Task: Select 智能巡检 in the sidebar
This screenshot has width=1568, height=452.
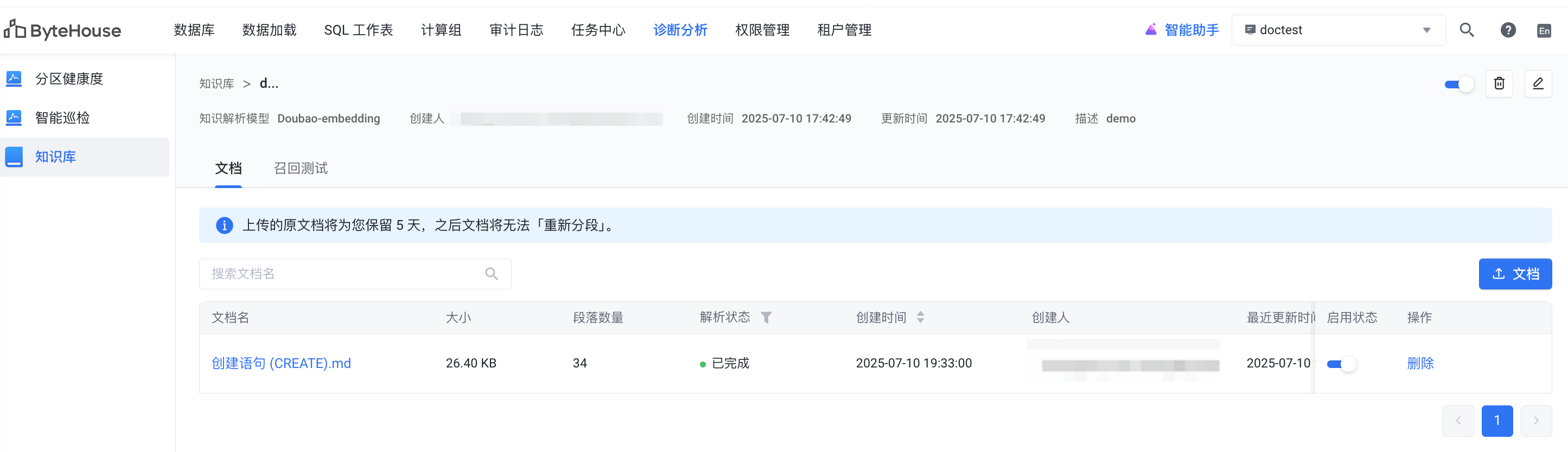Action: point(62,118)
